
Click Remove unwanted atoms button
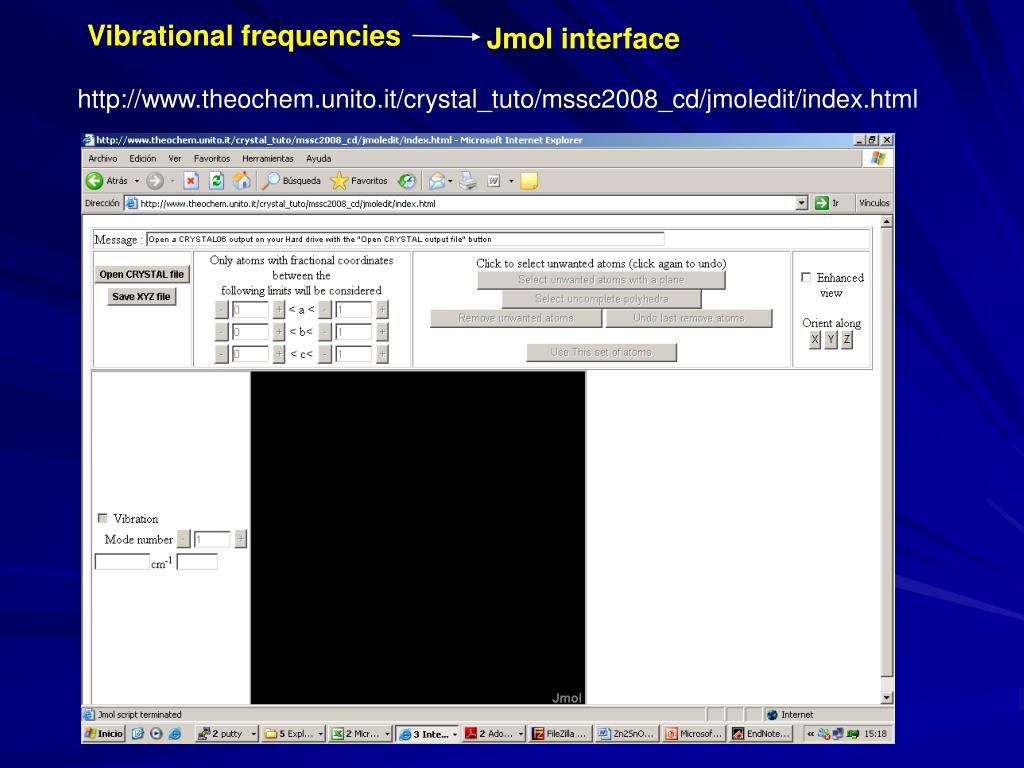(516, 318)
